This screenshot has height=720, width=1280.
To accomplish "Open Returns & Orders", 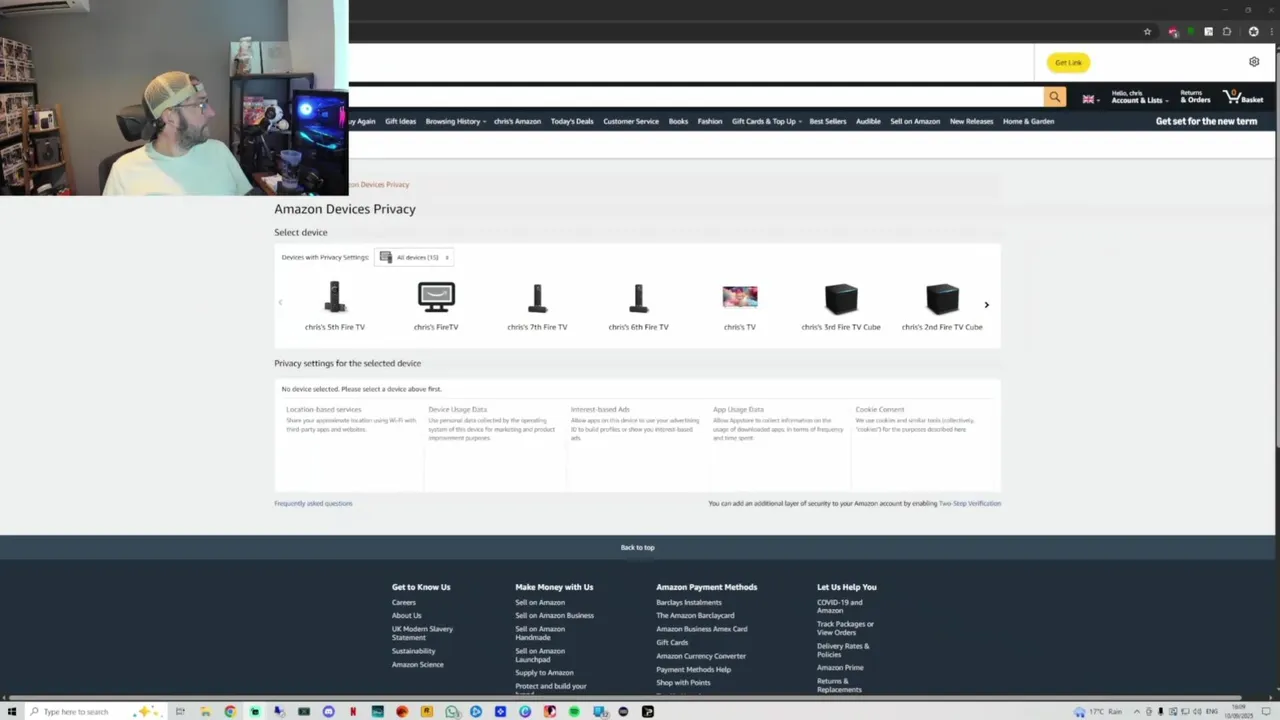I will [1195, 97].
